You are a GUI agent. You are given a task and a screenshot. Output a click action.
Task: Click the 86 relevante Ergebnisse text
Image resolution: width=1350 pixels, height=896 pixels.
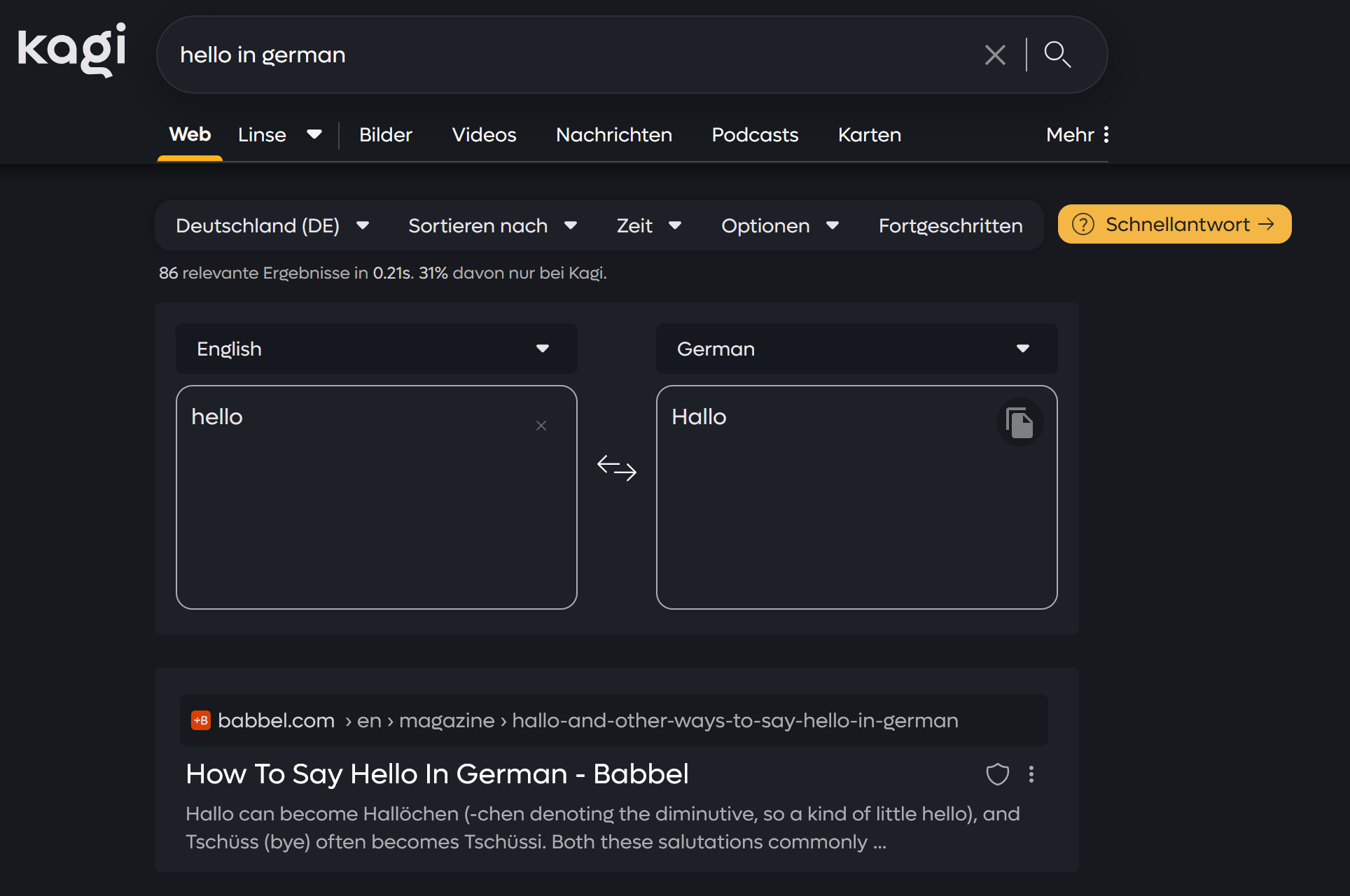(382, 273)
